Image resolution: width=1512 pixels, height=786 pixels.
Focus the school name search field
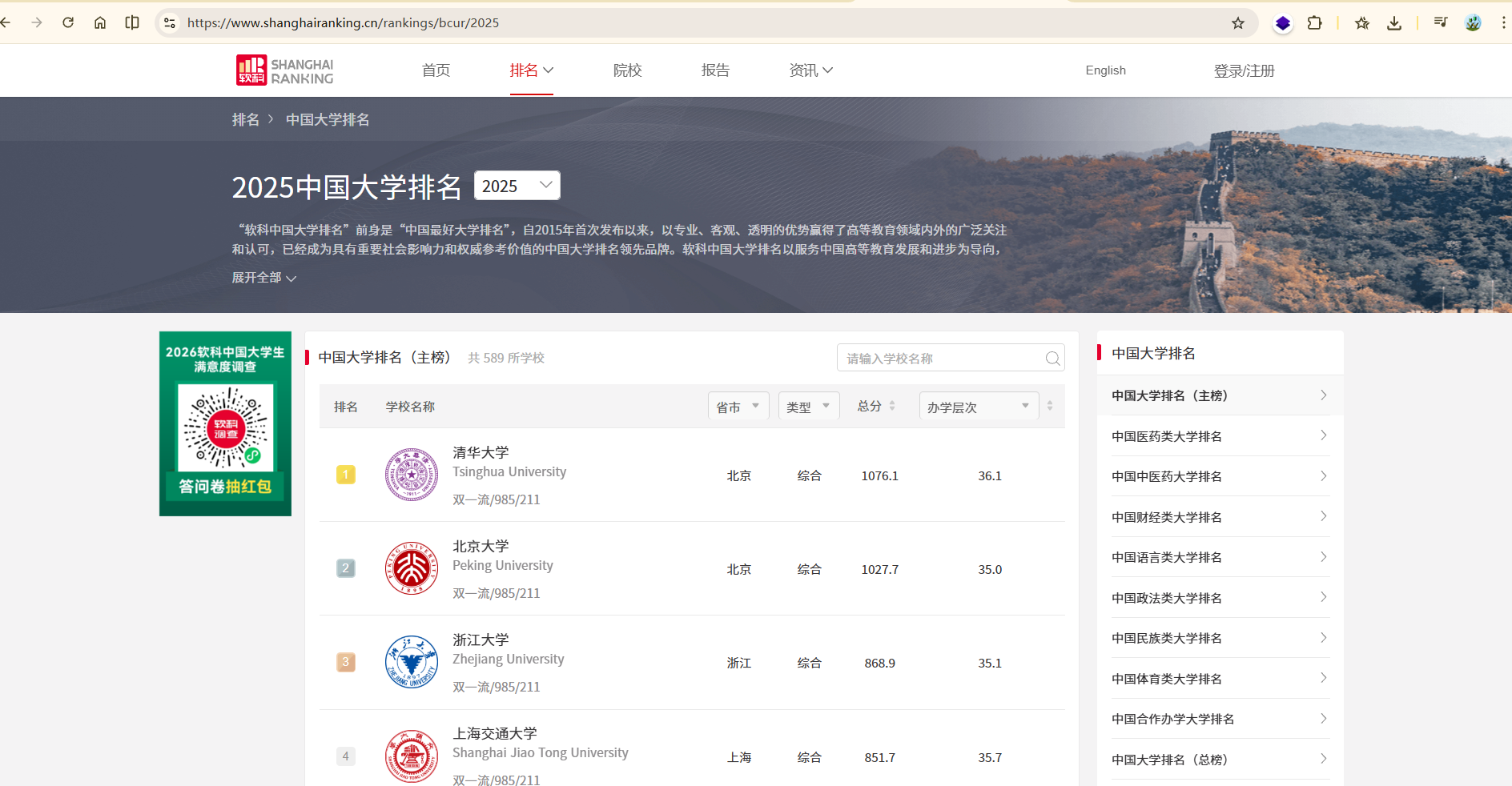coord(951,358)
